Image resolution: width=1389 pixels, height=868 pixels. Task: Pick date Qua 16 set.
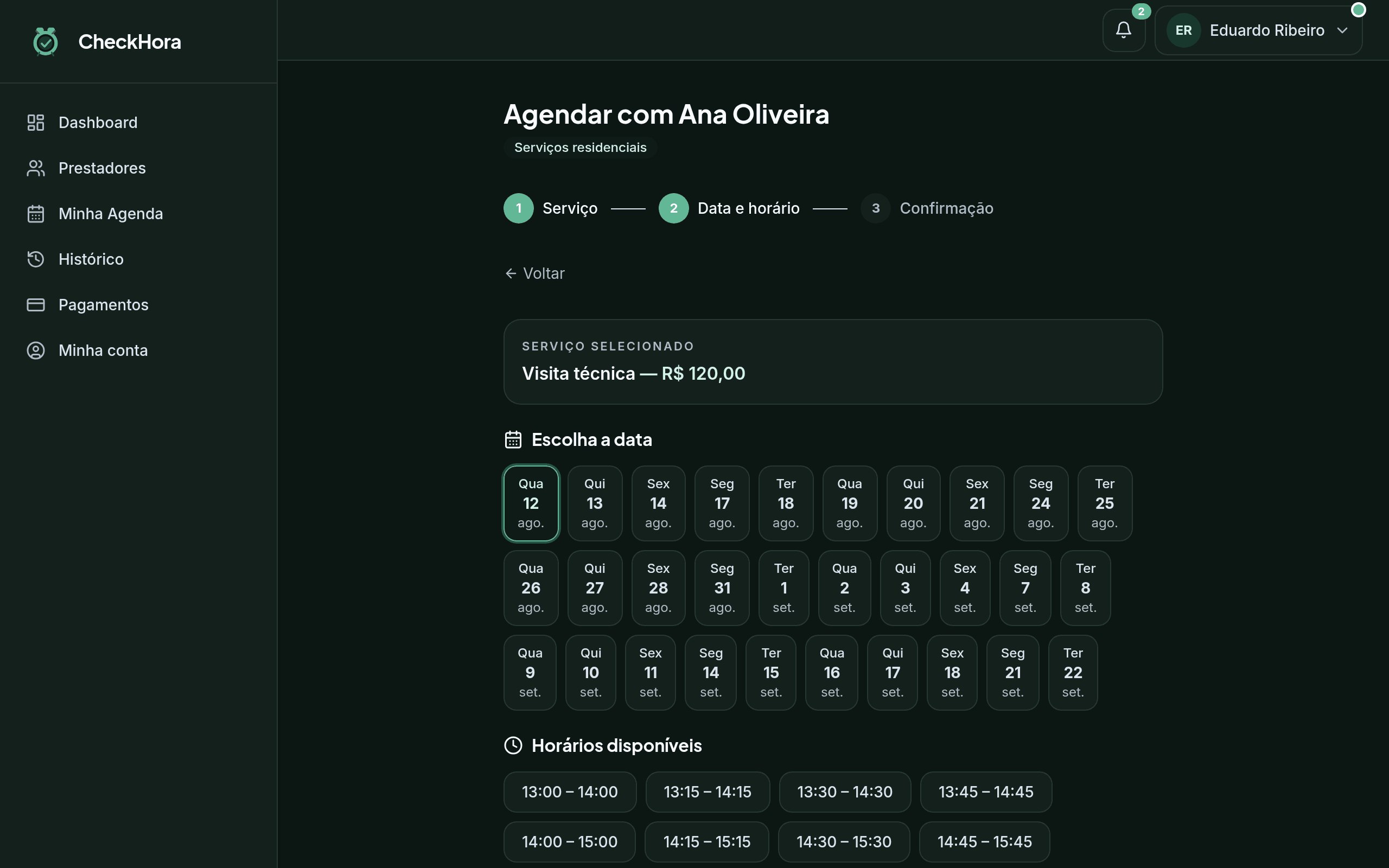(832, 673)
